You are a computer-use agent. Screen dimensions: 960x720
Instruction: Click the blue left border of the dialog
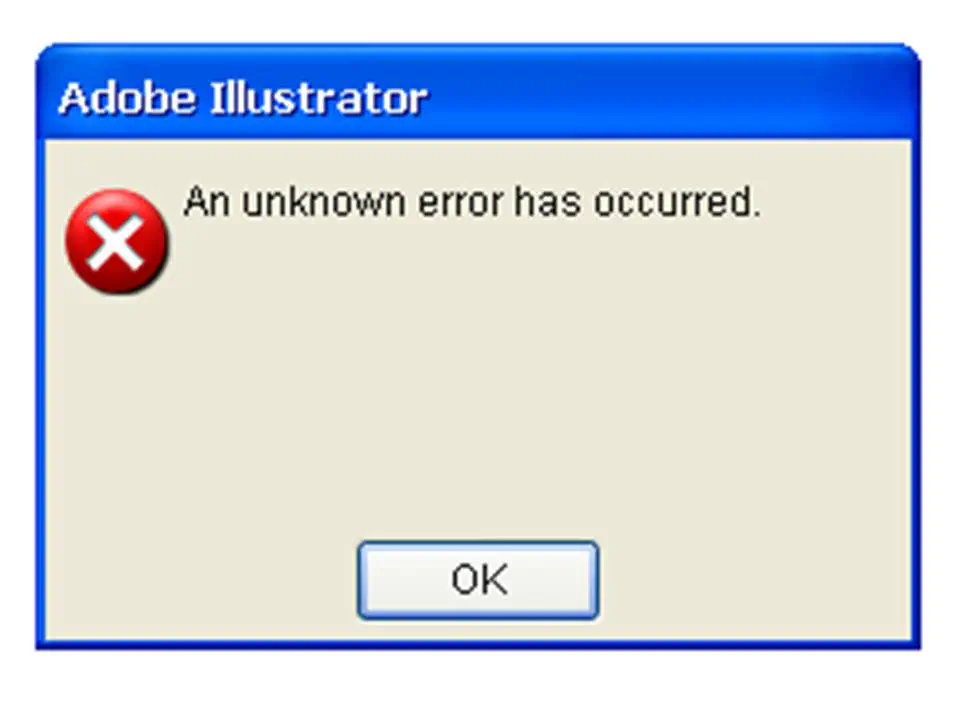tap(40, 392)
